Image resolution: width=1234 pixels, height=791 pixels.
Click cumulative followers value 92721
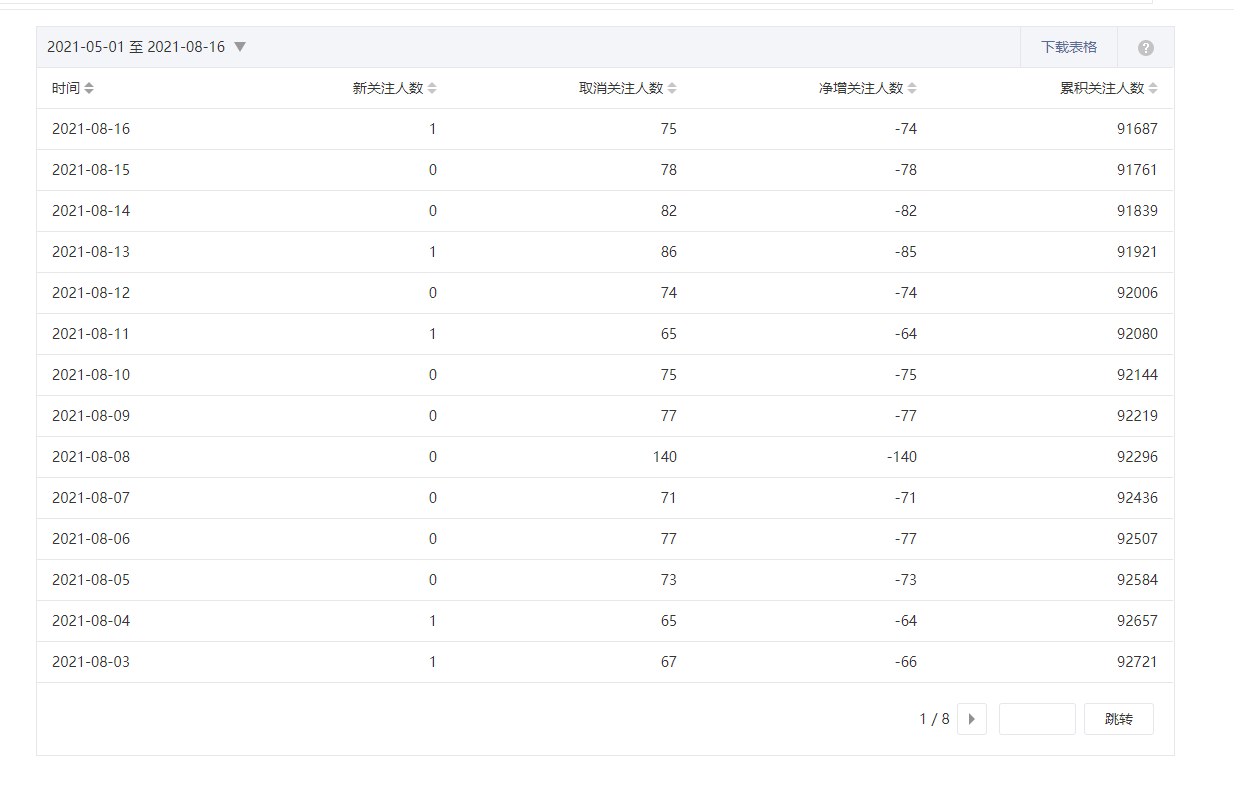point(1137,662)
